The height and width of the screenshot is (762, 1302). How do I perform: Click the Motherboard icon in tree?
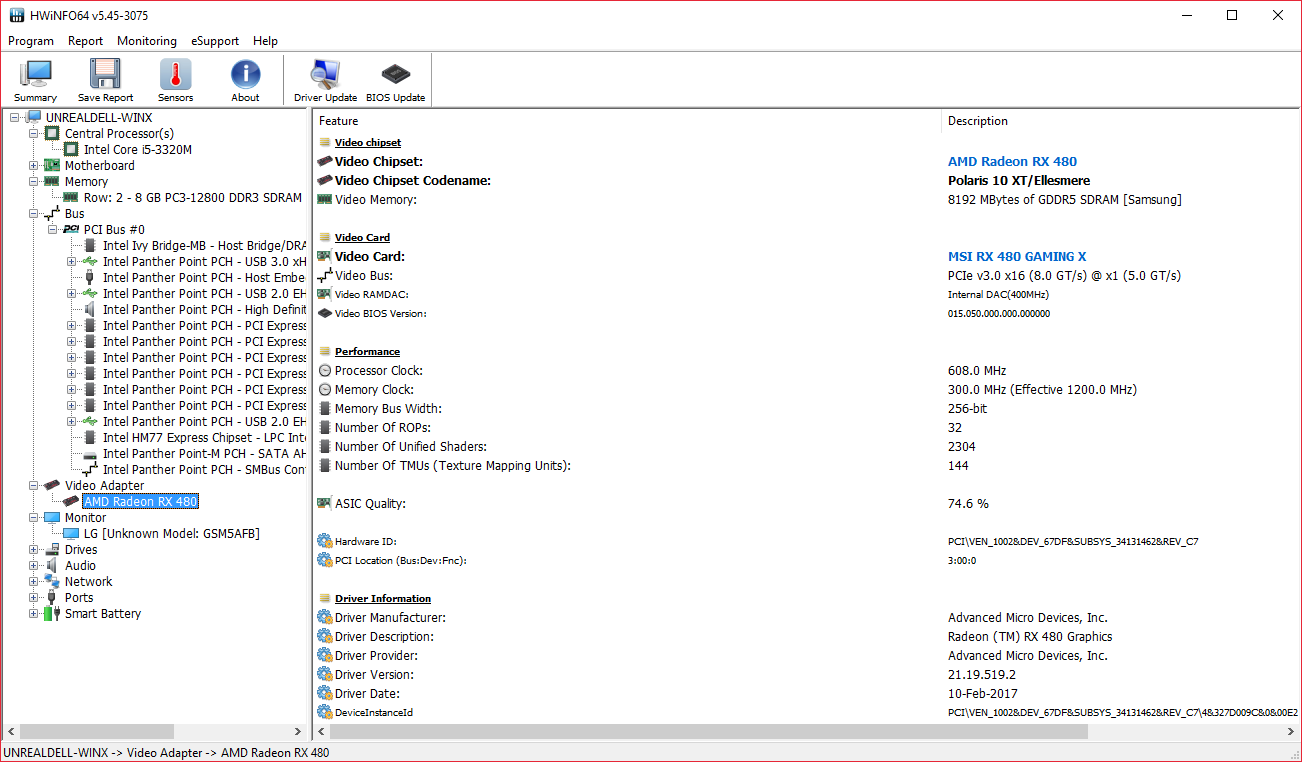[52, 166]
